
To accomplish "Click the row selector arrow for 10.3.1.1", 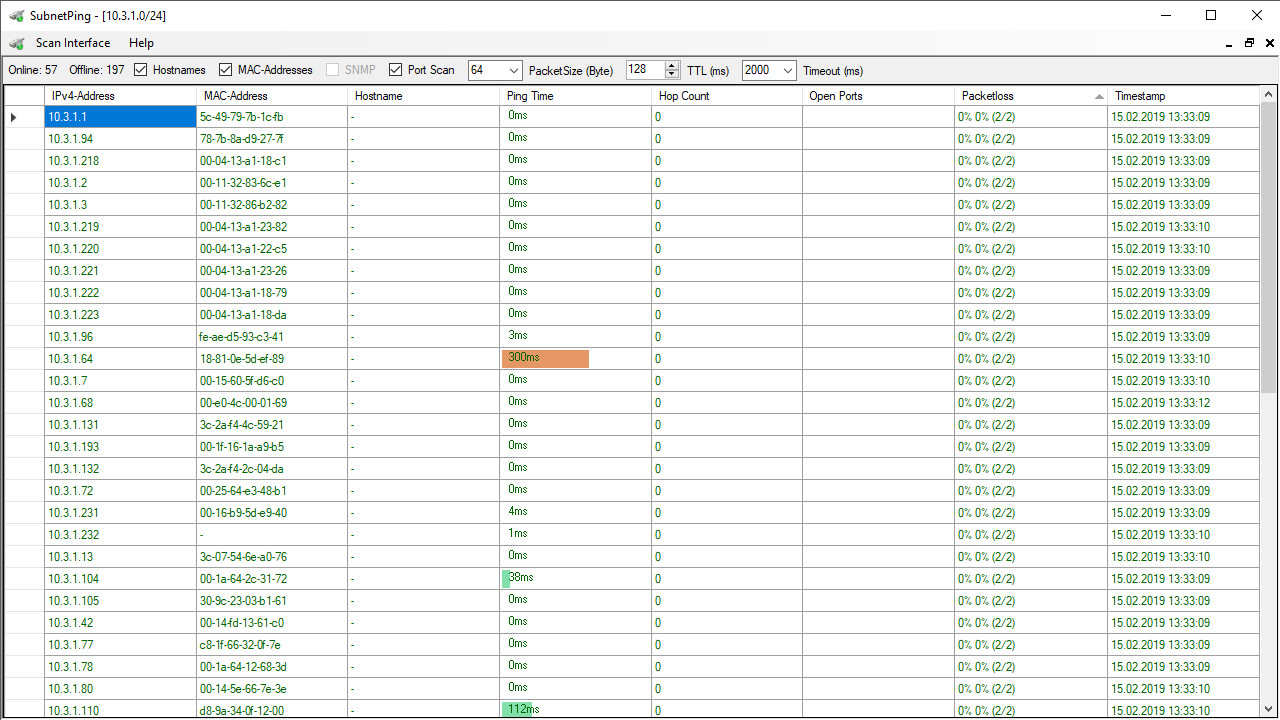I will (14, 117).
